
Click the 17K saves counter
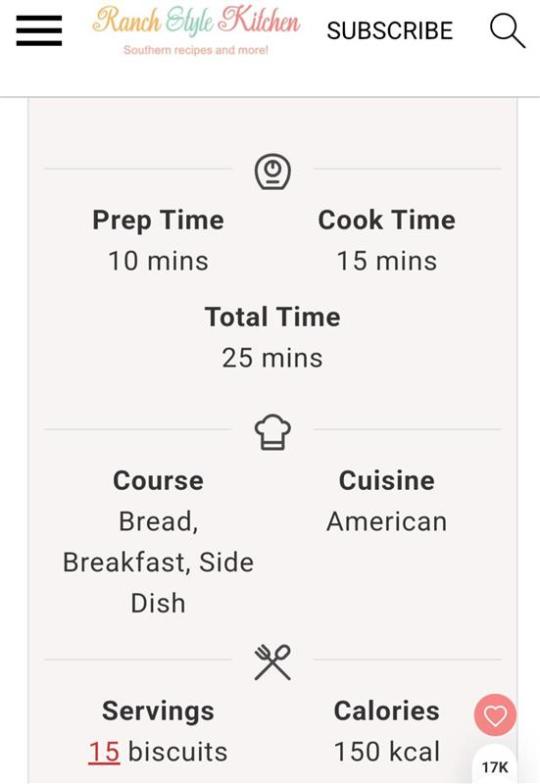pos(495,768)
